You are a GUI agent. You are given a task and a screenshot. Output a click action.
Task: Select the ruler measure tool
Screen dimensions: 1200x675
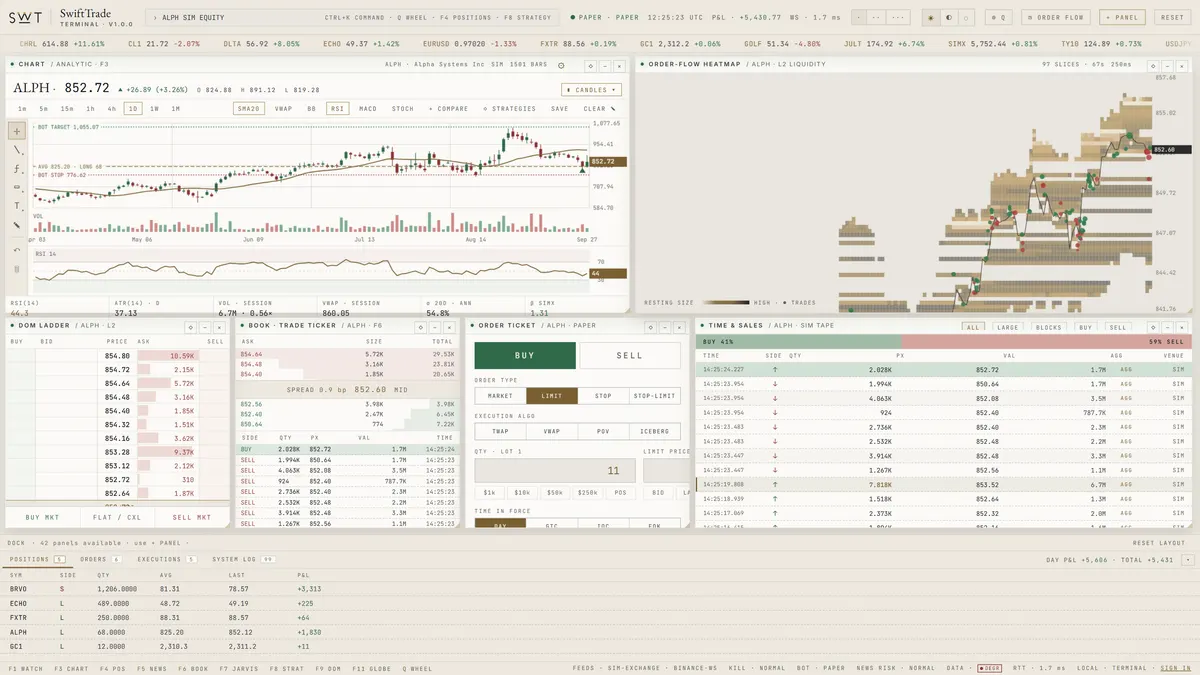click(17, 225)
